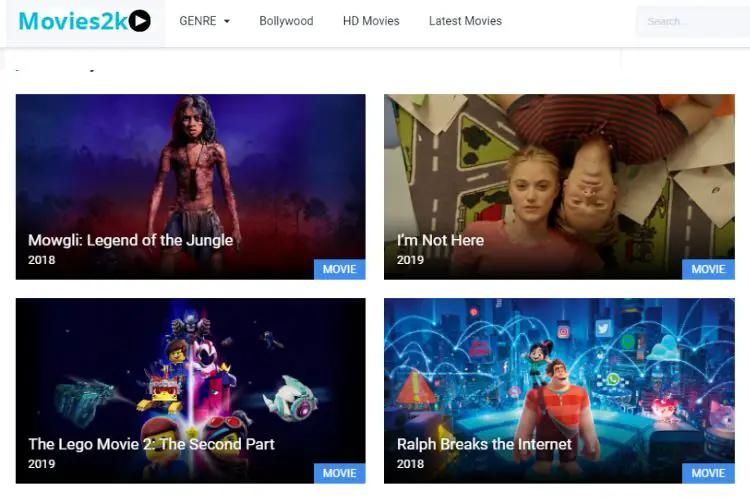Click the MOVIE badge on Mowgli card
The width and height of the screenshot is (750, 499).
click(x=340, y=269)
